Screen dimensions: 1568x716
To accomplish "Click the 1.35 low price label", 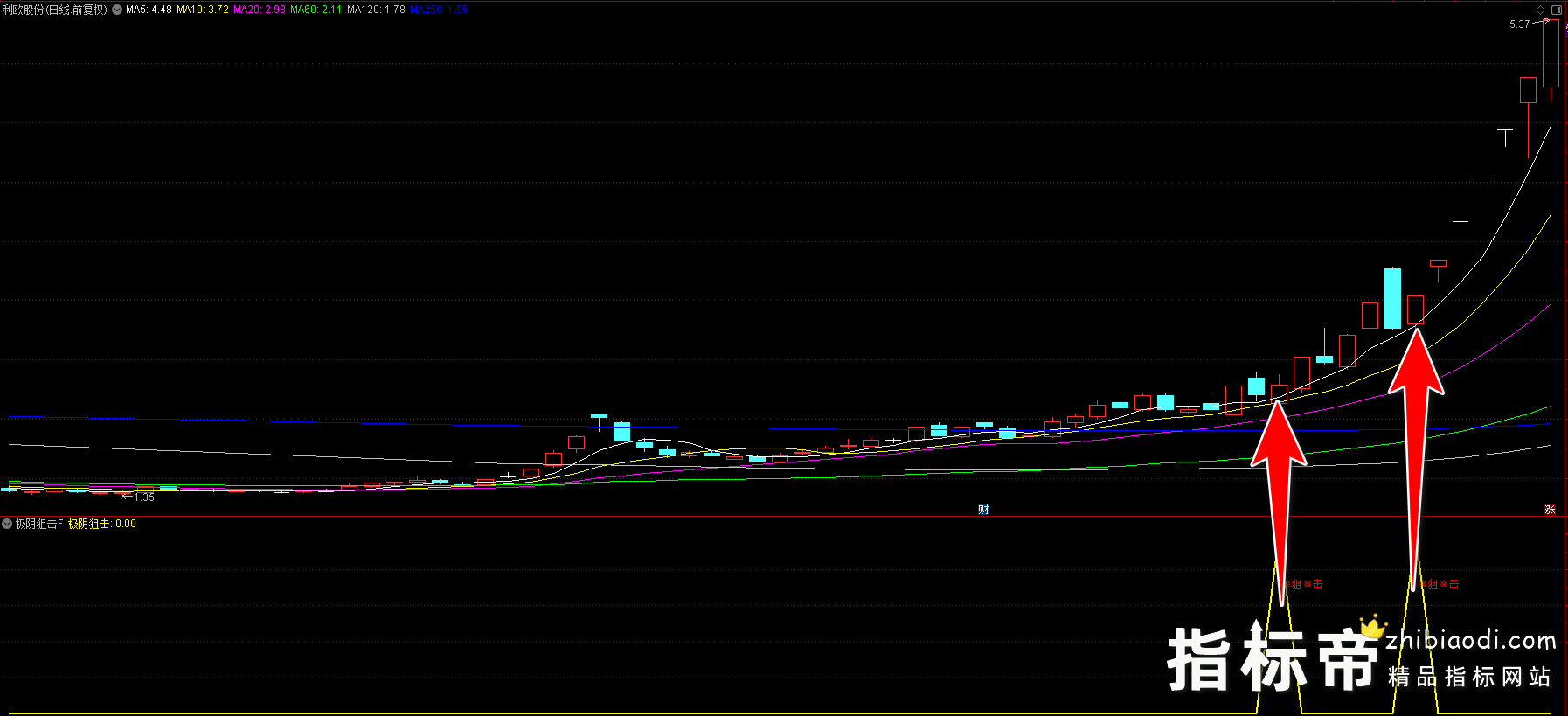I will tap(144, 497).
